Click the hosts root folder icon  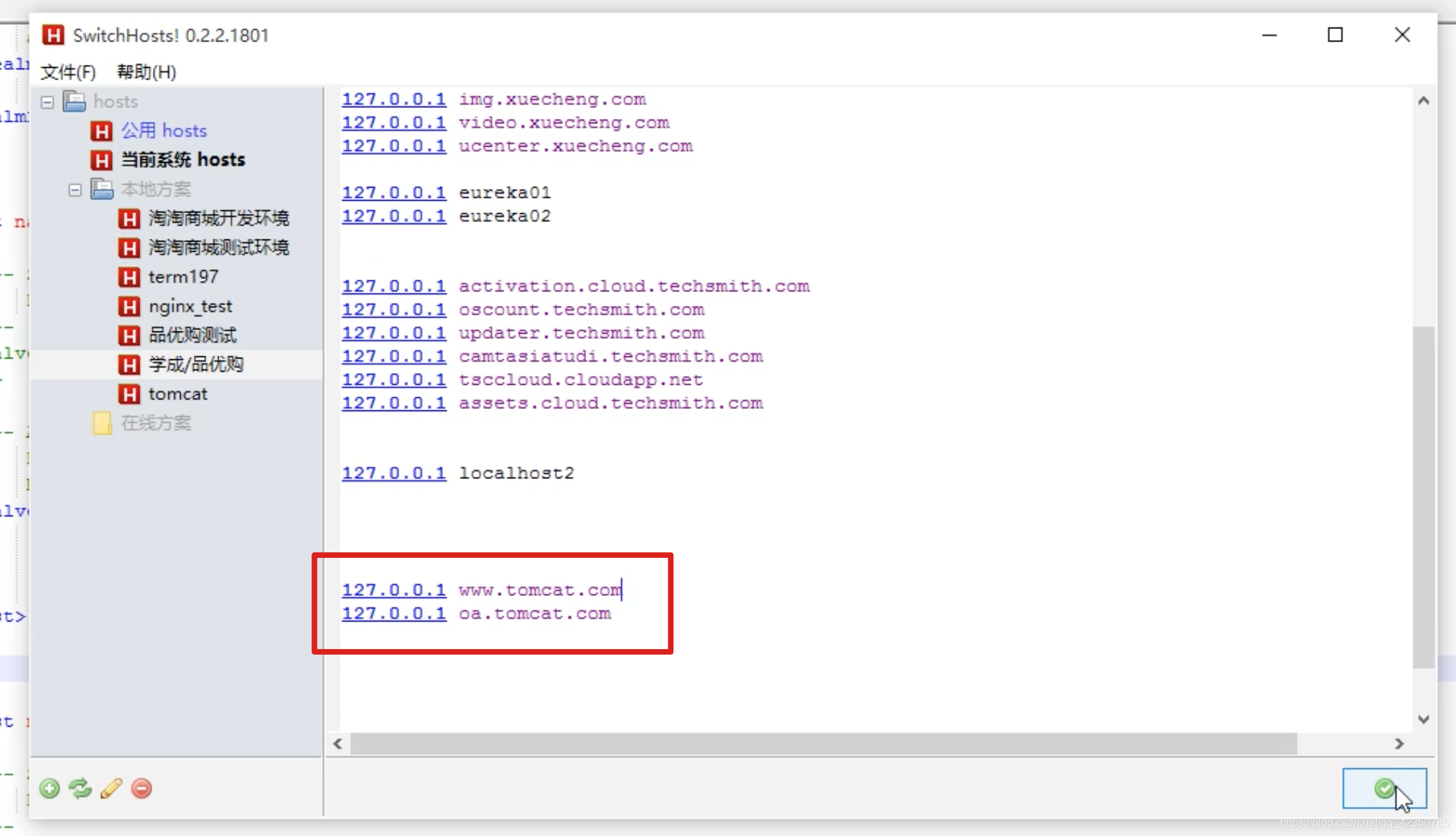[75, 102]
